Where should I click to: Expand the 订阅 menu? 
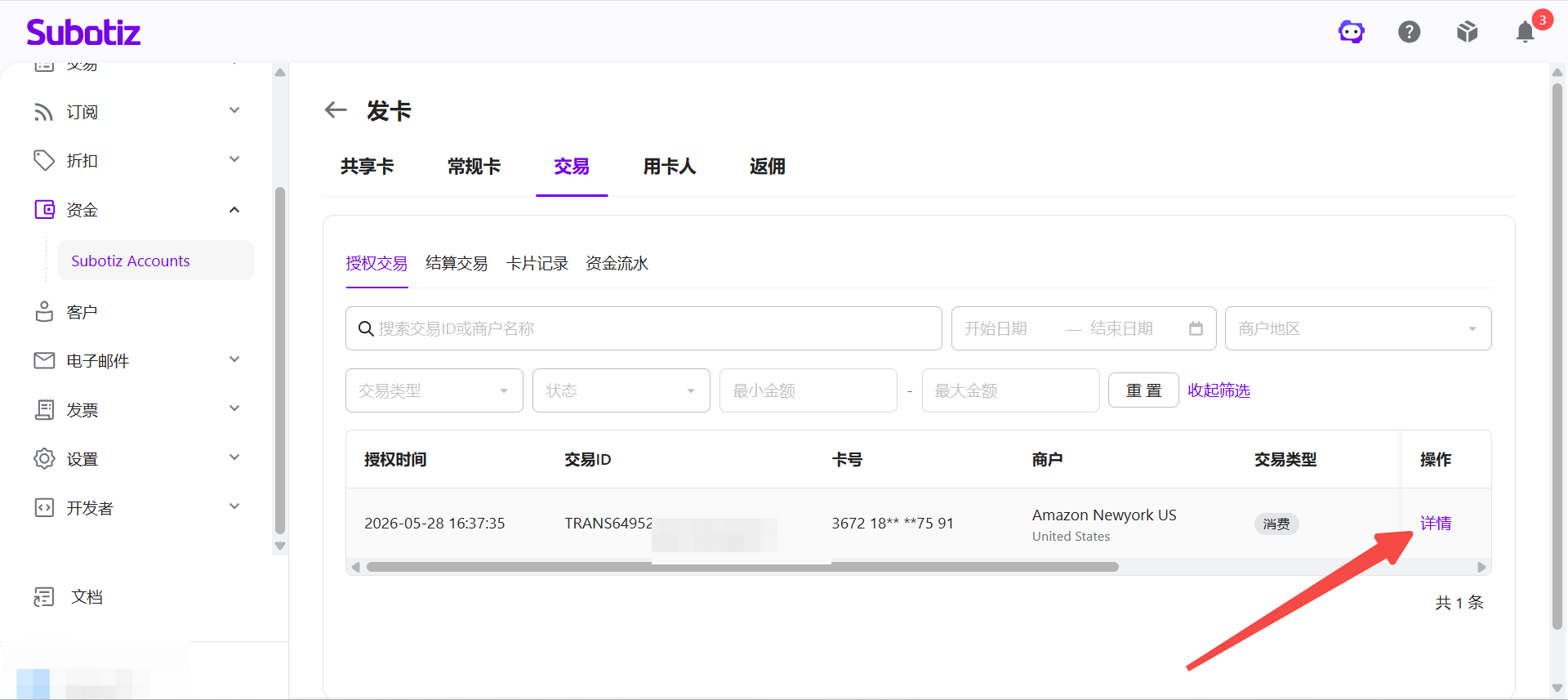234,110
